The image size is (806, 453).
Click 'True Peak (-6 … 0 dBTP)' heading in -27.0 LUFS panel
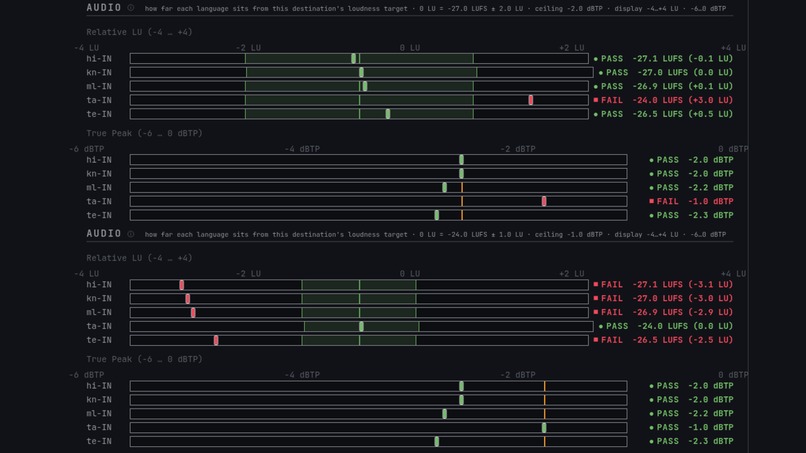(144, 133)
